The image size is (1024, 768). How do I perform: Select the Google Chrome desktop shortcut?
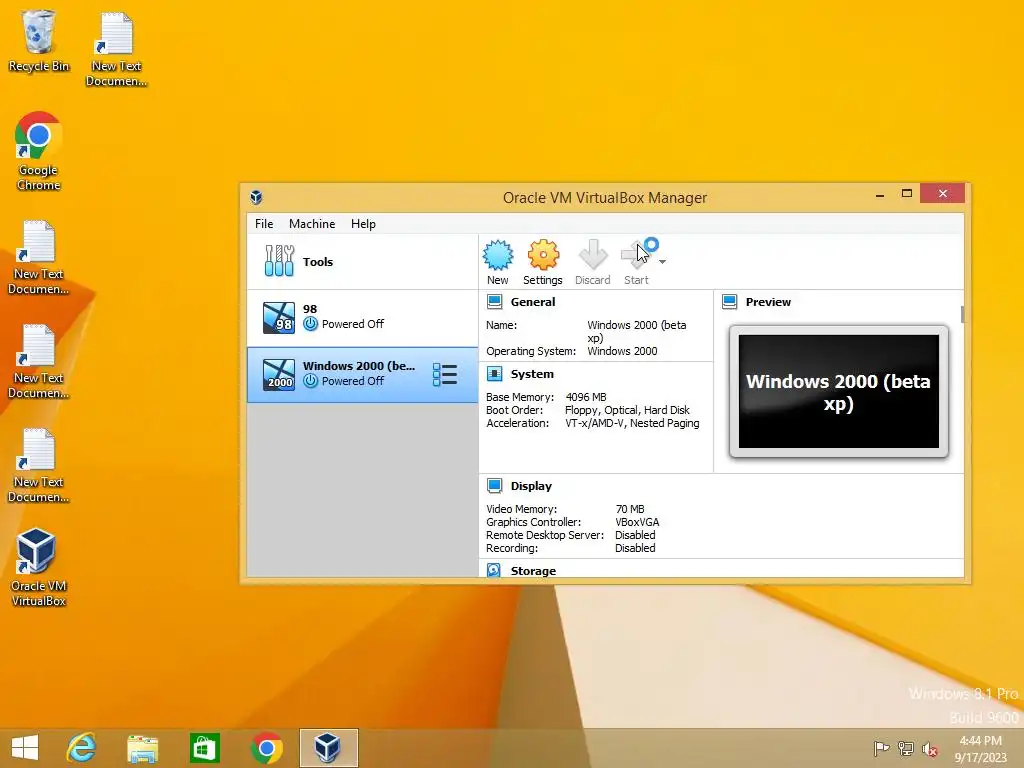(x=39, y=152)
